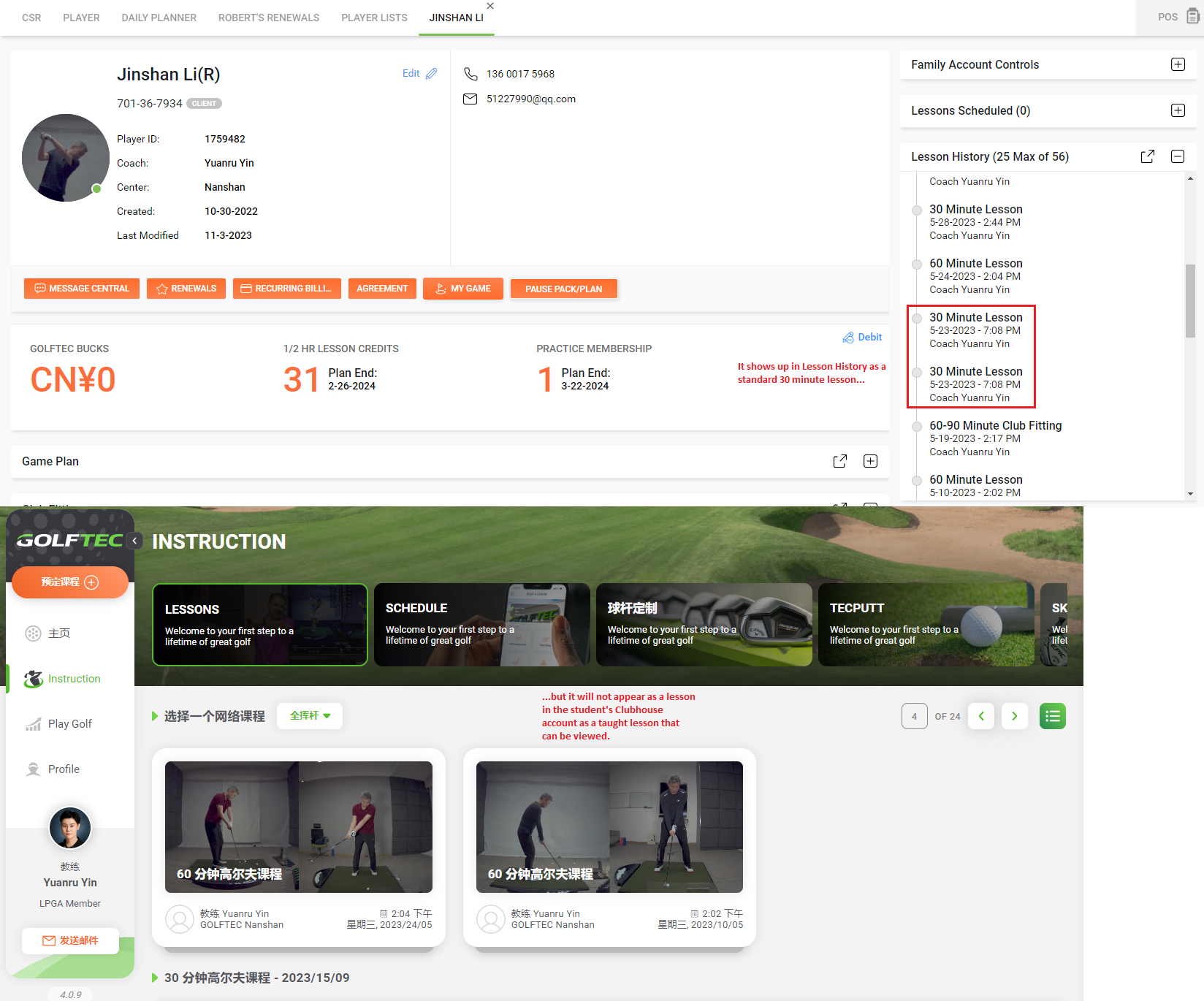
Task: Select the JINSHAN LI tab
Action: coord(456,18)
